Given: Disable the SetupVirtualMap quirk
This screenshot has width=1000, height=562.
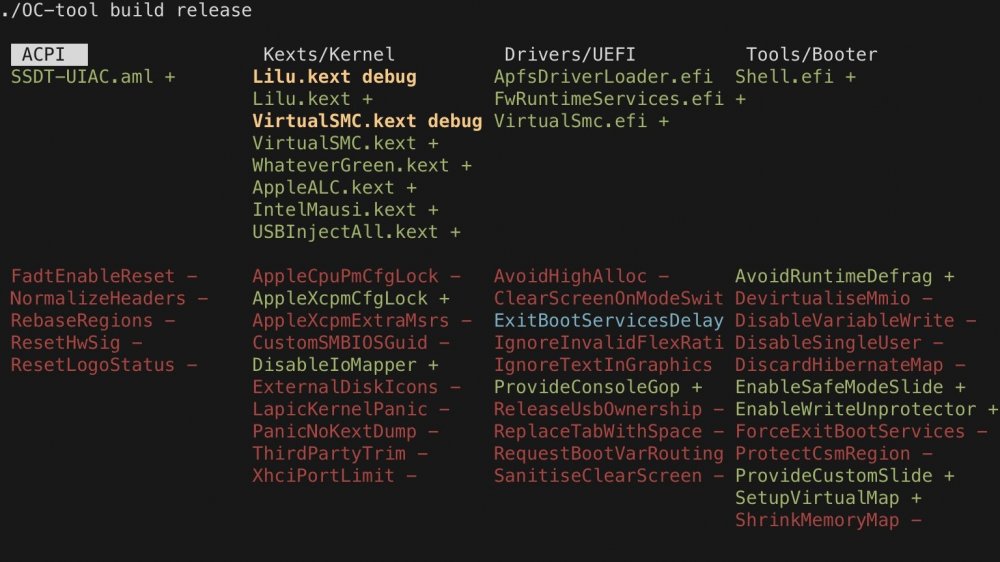Looking at the screenshot, I should [x=828, y=498].
